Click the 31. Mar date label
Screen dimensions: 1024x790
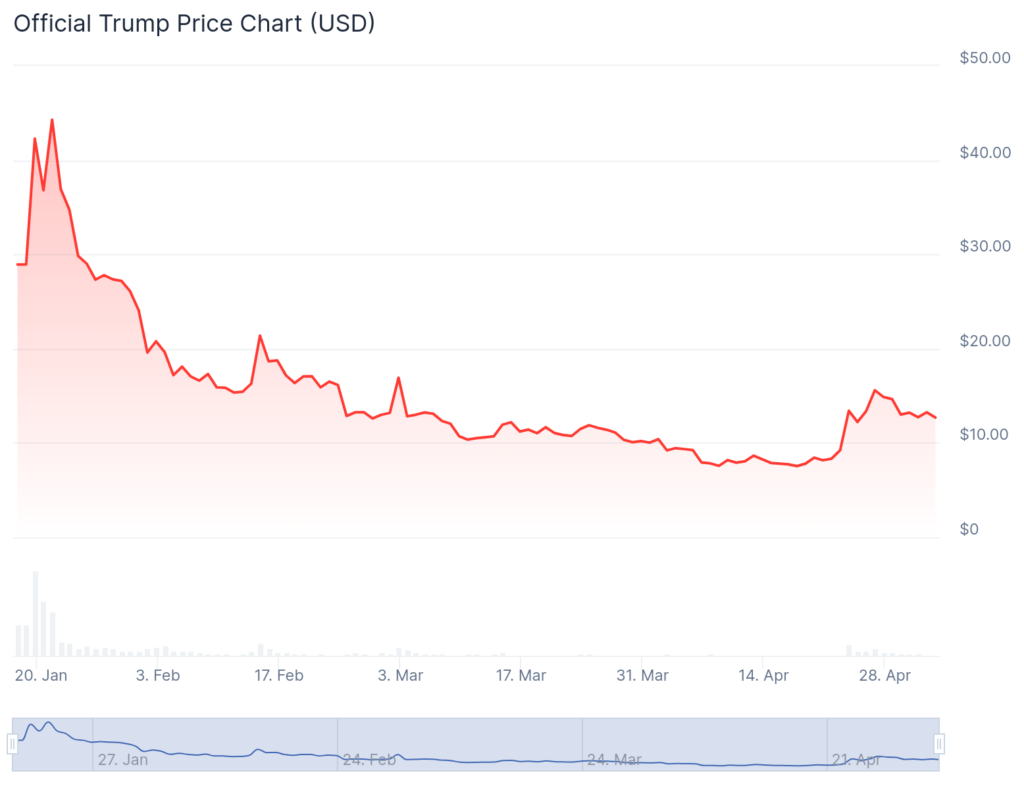(643, 675)
